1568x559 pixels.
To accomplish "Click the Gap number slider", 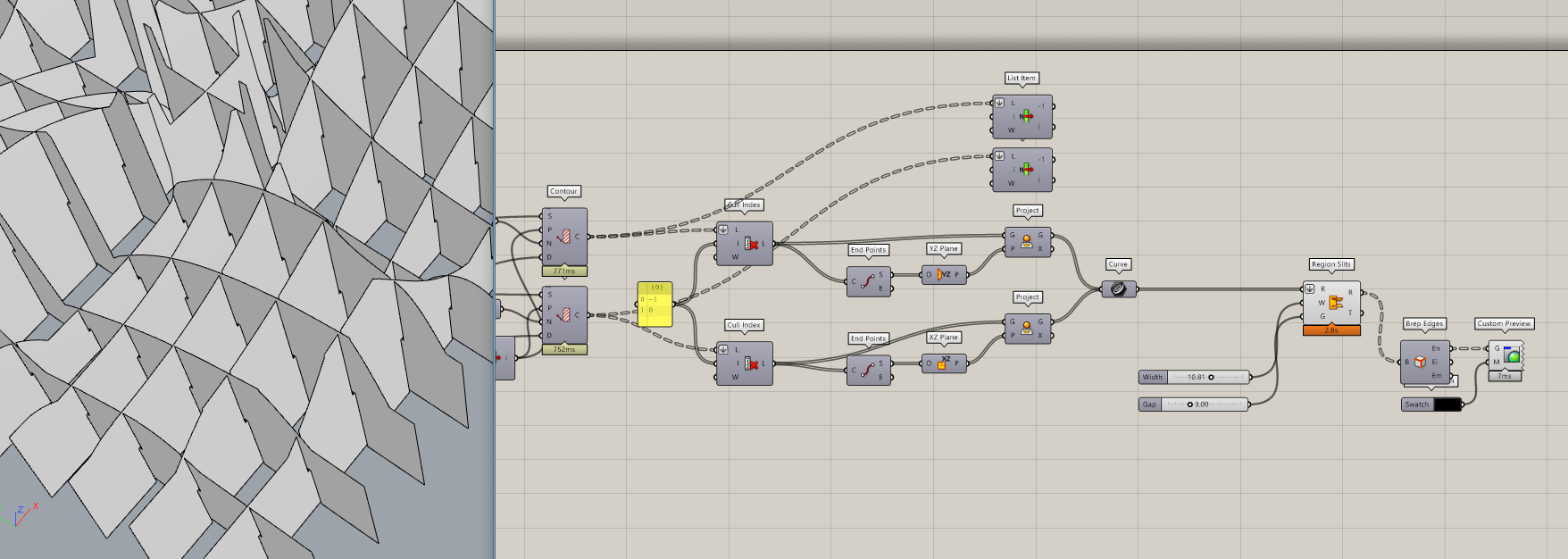I will click(1195, 405).
